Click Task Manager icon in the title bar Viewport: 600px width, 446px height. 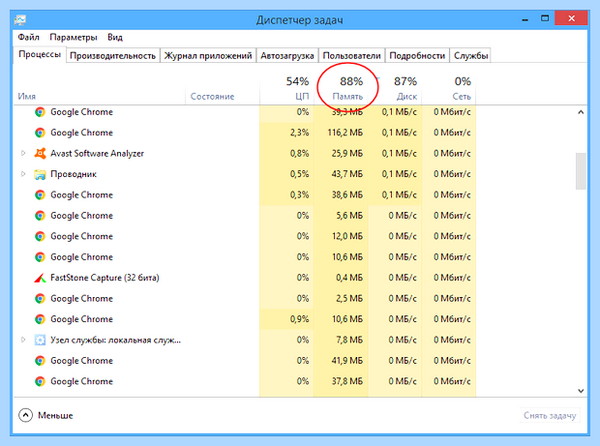tap(20, 20)
